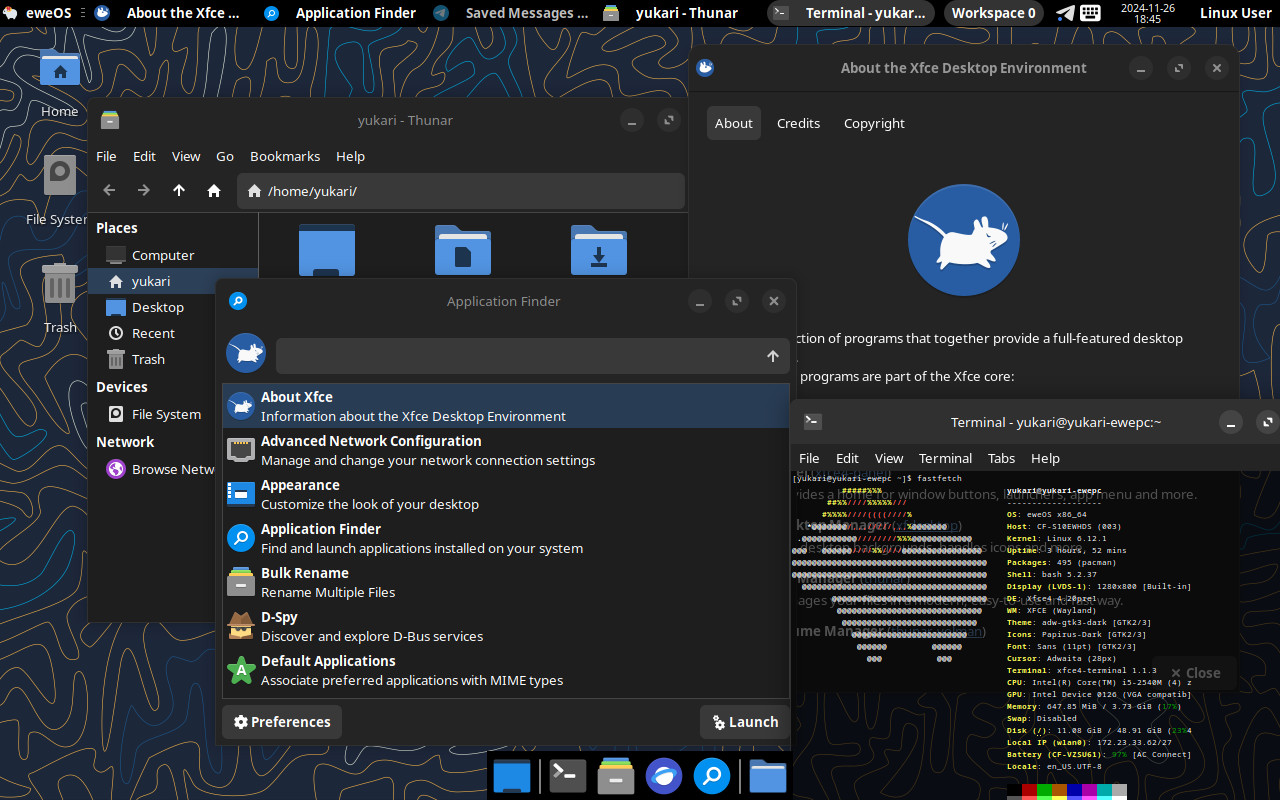This screenshot has width=1280, height=800.
Task: Collapse the app list with the search field arrow
Action: click(772, 355)
